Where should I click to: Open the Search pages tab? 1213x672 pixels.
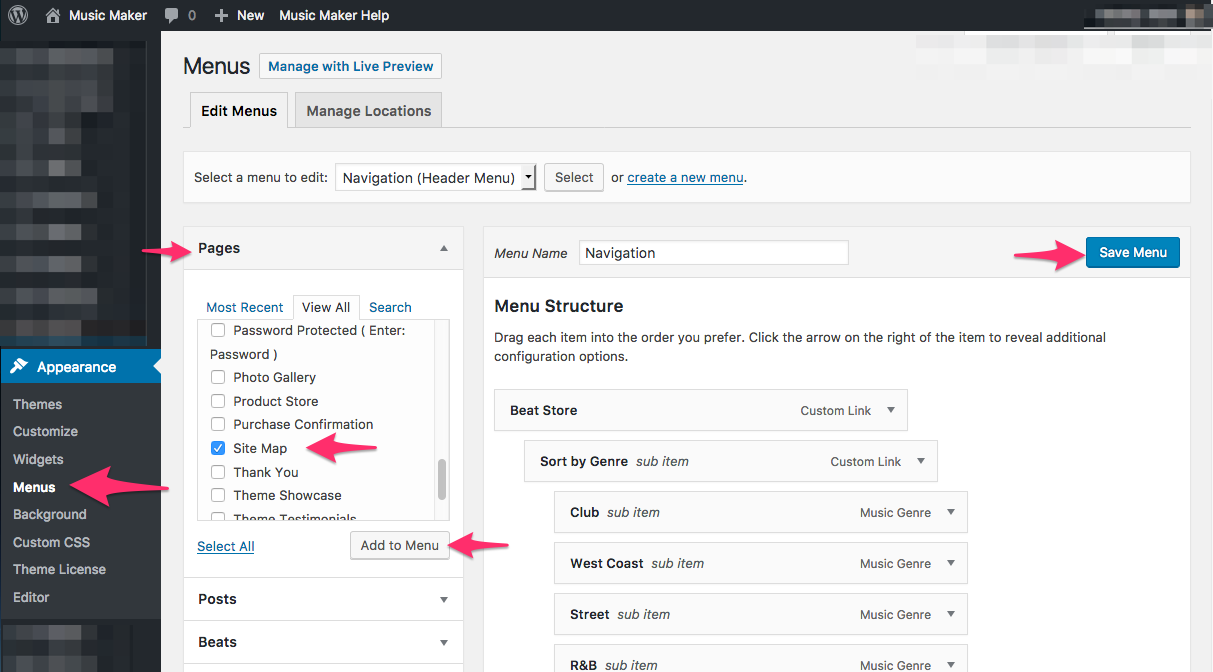pos(390,307)
